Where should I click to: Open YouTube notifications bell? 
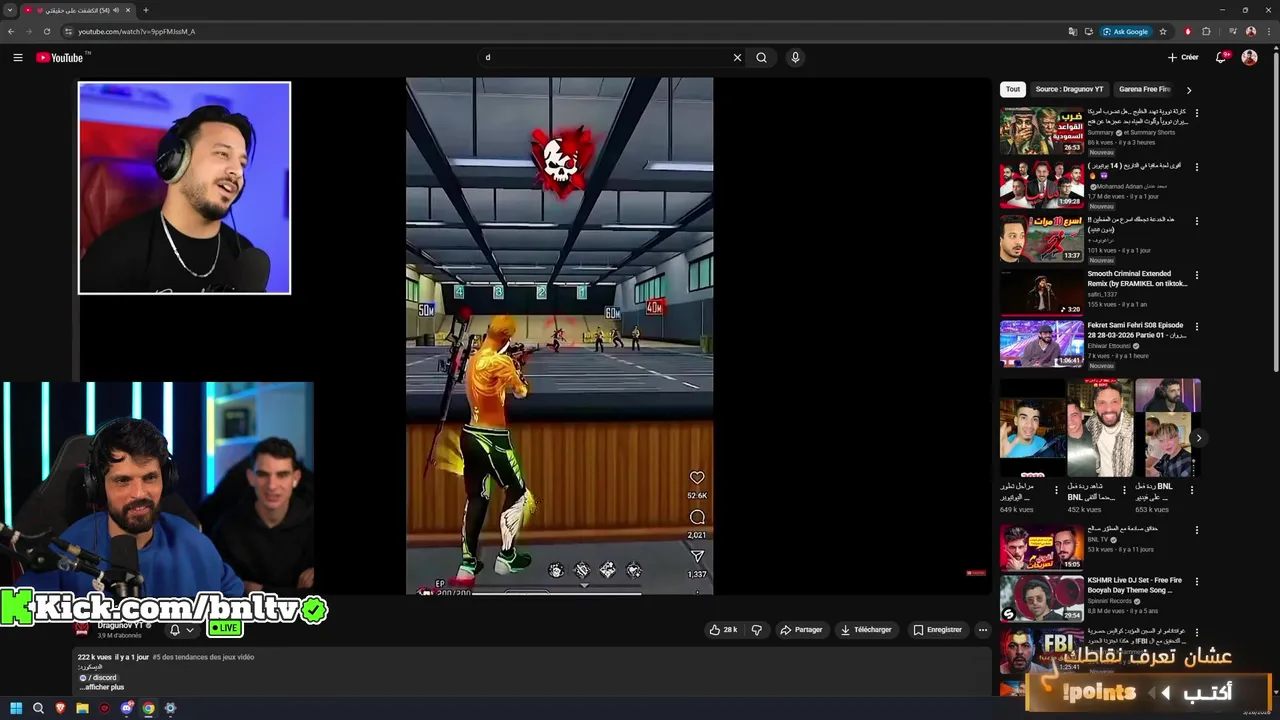pyautogui.click(x=1221, y=57)
